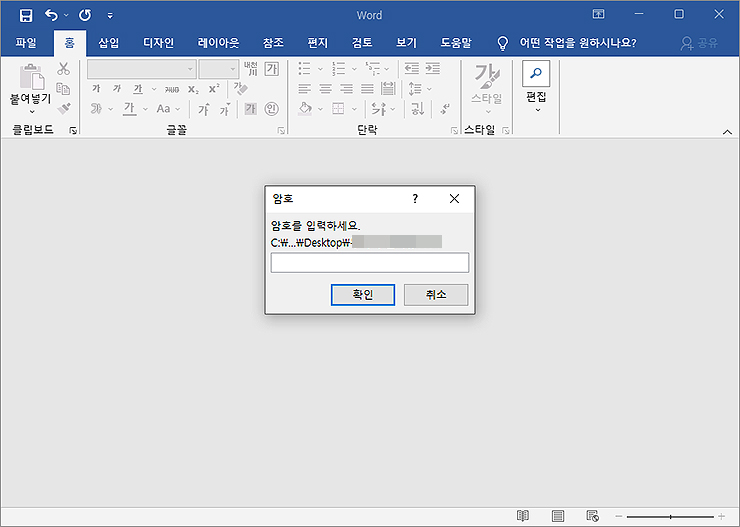Screen dimensions: 740x527
Task: Click the 공유 share button
Action: click(699, 43)
